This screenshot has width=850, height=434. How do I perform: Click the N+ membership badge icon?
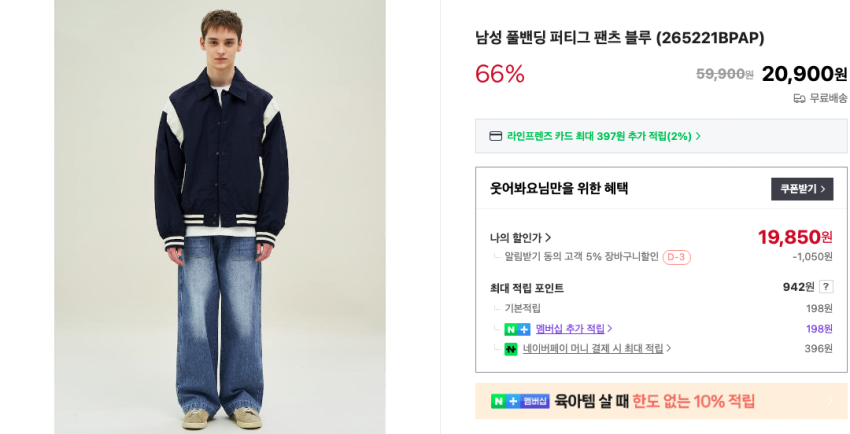coord(517,329)
